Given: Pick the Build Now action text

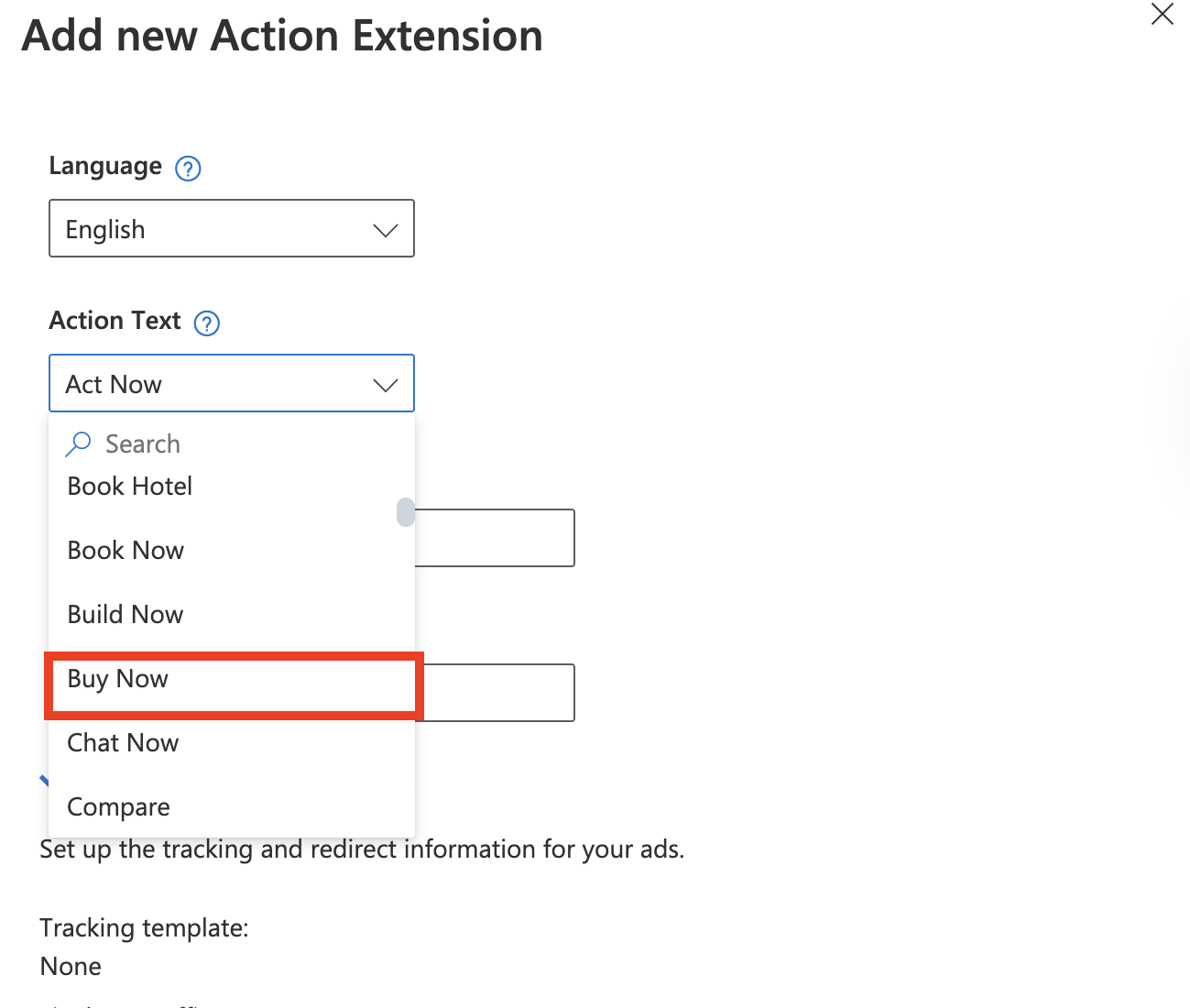Looking at the screenshot, I should pos(126,615).
